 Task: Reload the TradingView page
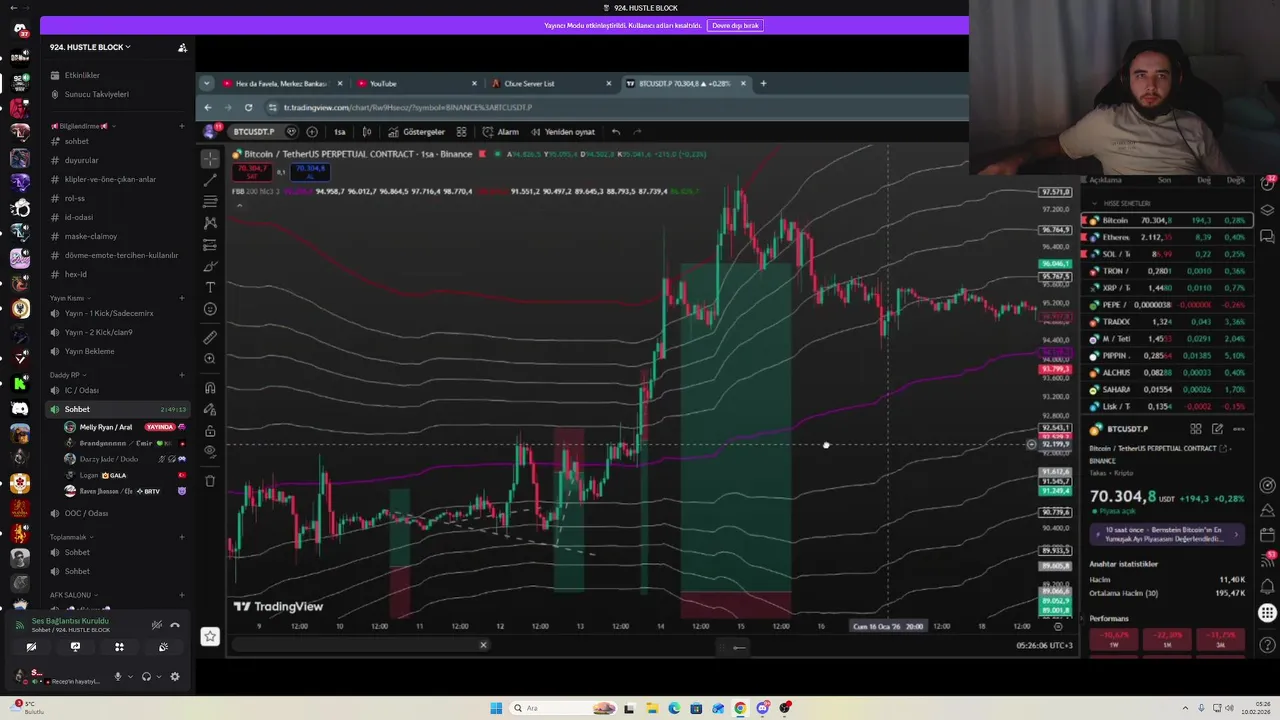point(248,107)
